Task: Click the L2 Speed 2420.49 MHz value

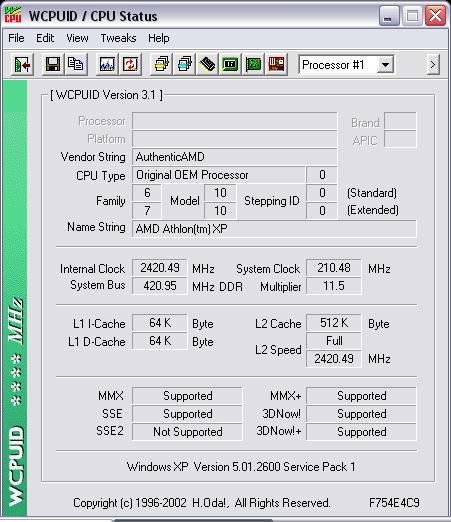Action: [334, 359]
